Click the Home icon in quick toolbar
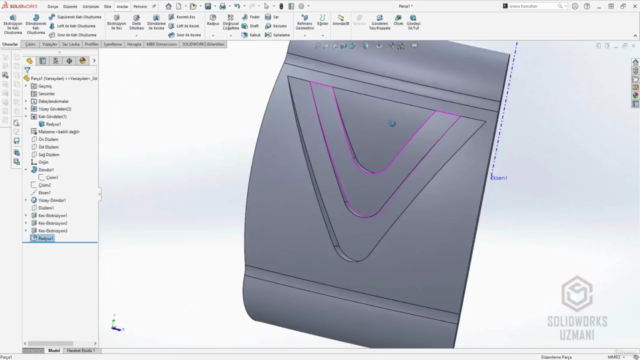Screen dimensions: 640x360 (x=169, y=7)
